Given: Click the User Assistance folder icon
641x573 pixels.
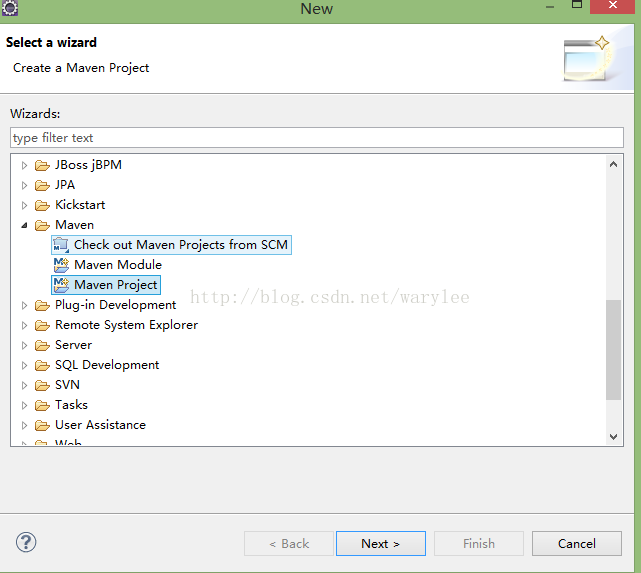Looking at the screenshot, I should click(x=42, y=425).
